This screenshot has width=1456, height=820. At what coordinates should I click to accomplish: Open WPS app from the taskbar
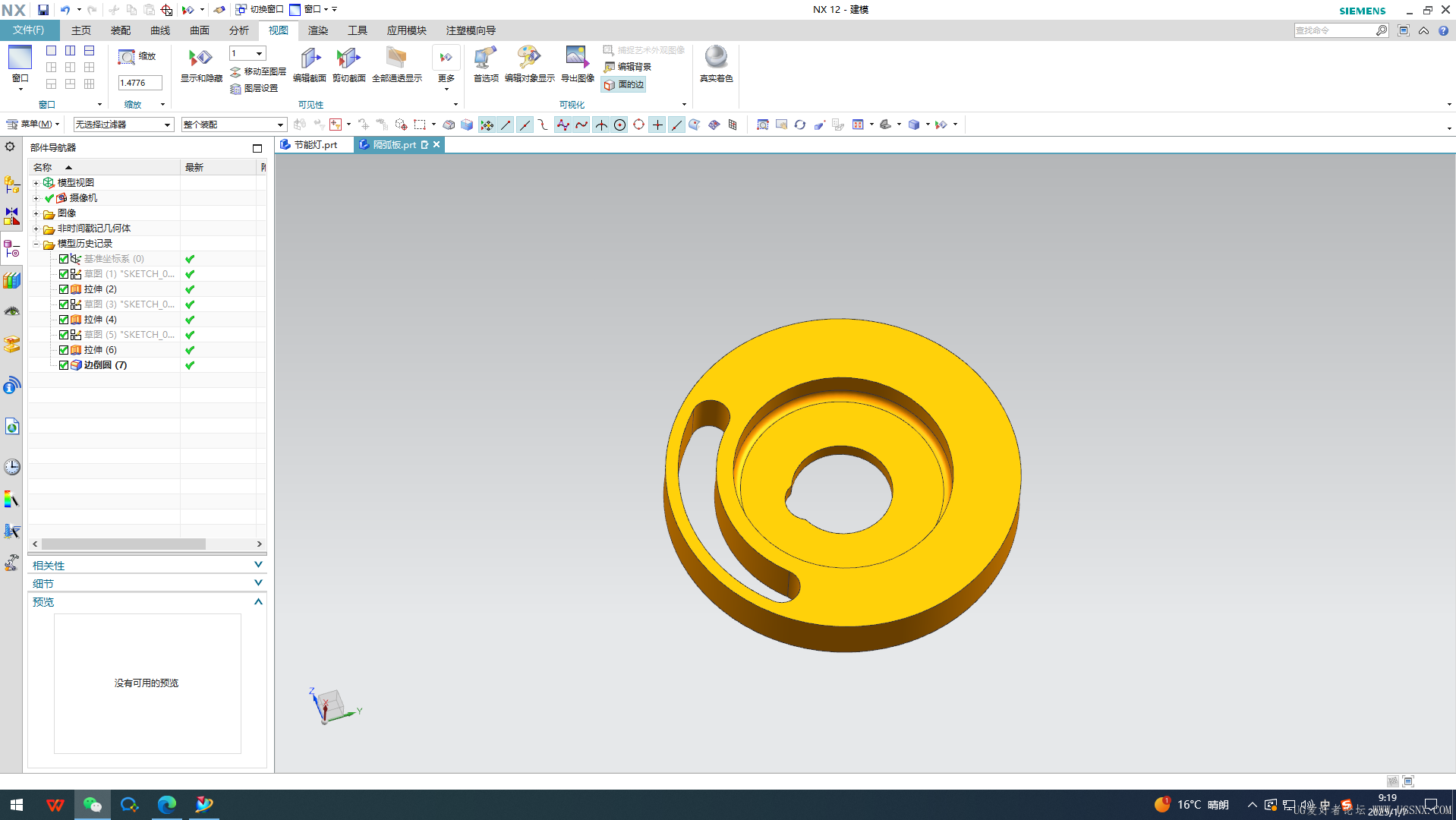(x=55, y=805)
